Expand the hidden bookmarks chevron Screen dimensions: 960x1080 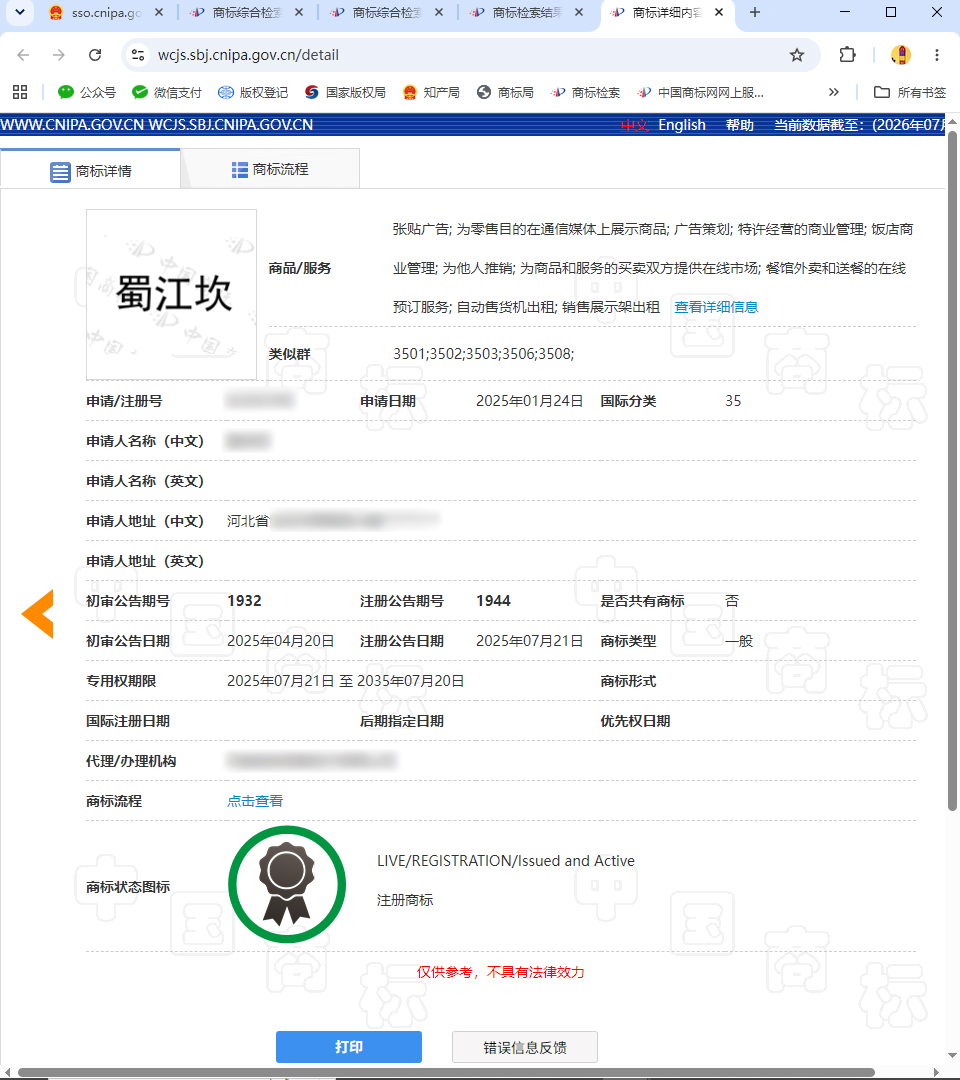coord(833,92)
